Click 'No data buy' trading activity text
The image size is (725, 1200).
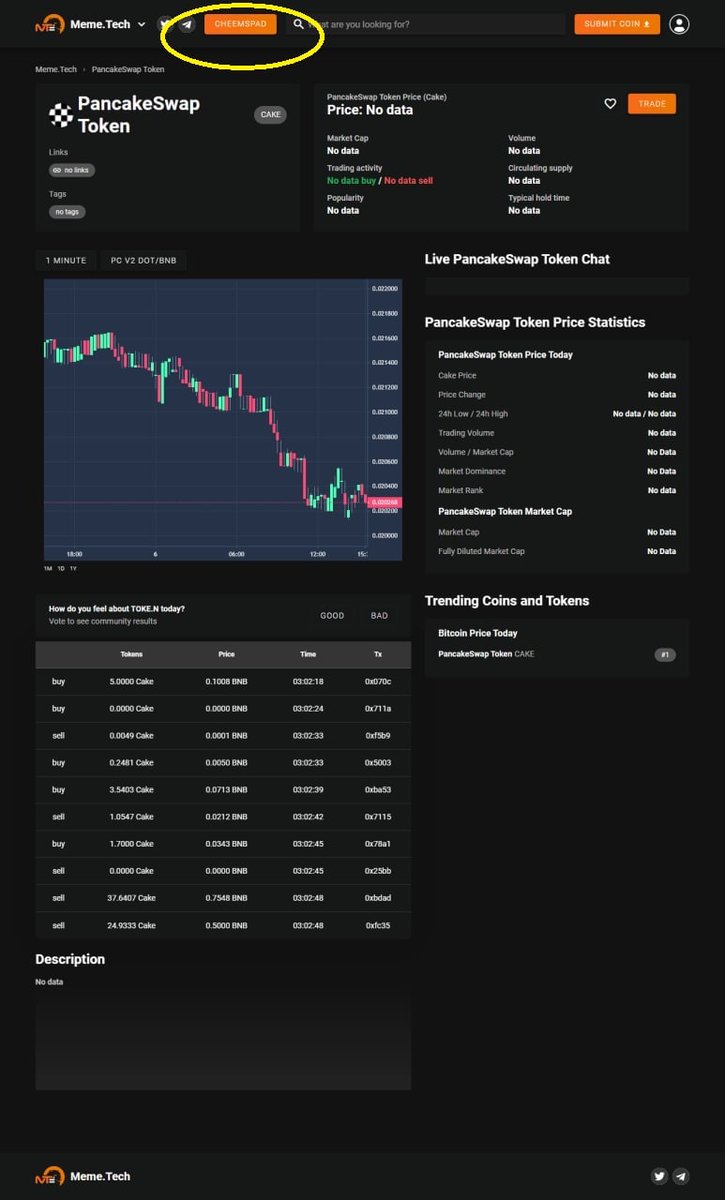pos(351,181)
